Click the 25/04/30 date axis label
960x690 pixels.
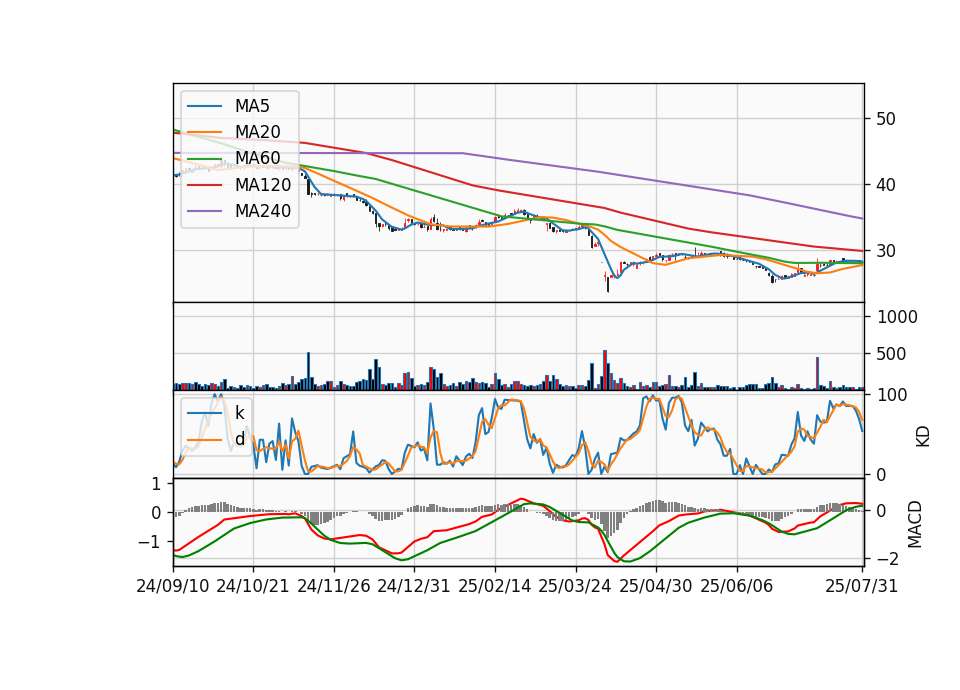click(656, 586)
